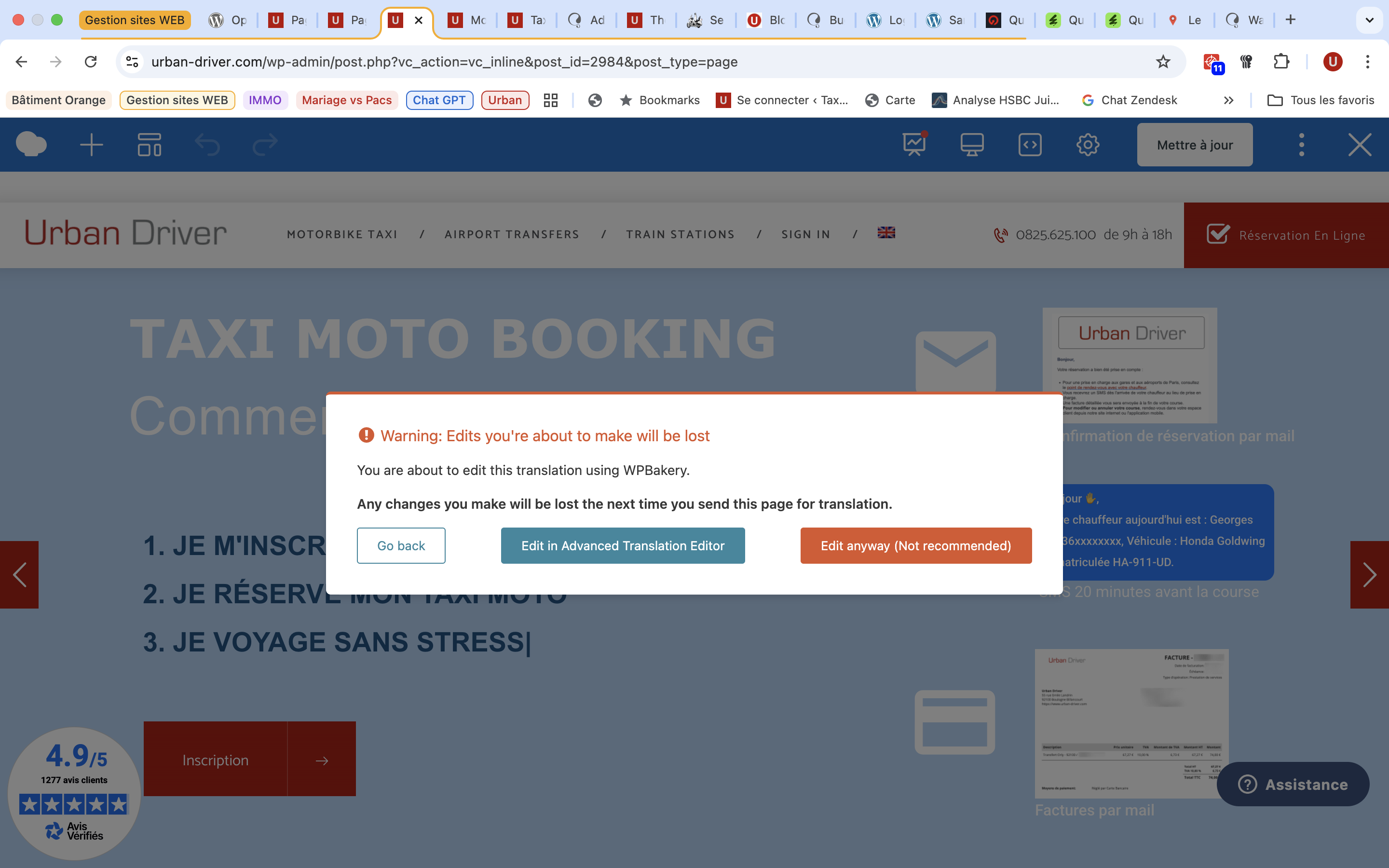
Task: Open the Urban bookmark group
Action: (x=505, y=100)
